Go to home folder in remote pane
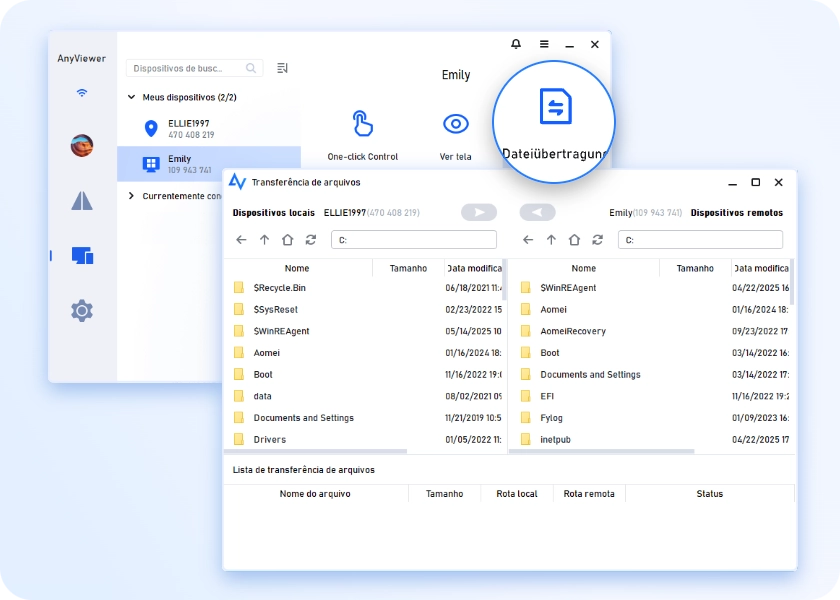The height and width of the screenshot is (600, 840). [574, 240]
